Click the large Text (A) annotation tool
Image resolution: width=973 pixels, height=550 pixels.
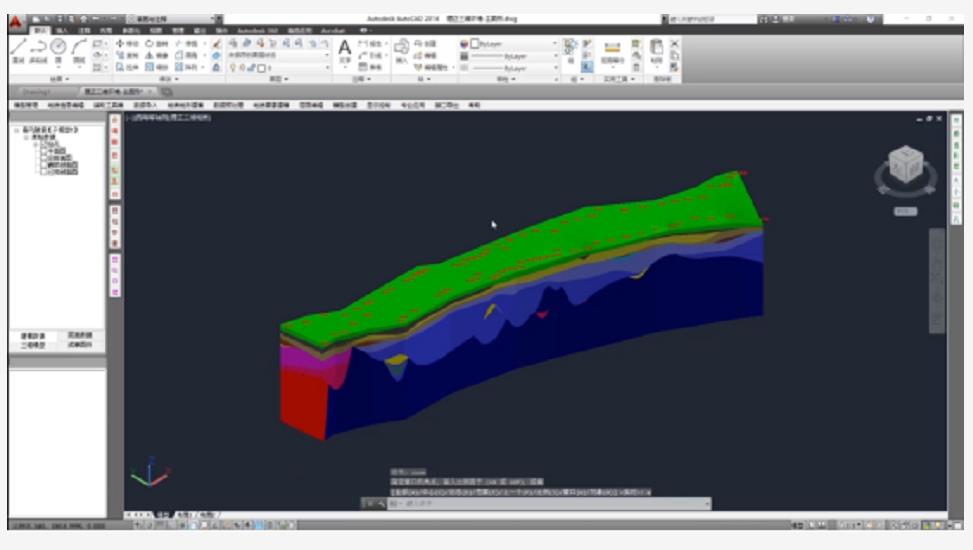pos(344,49)
